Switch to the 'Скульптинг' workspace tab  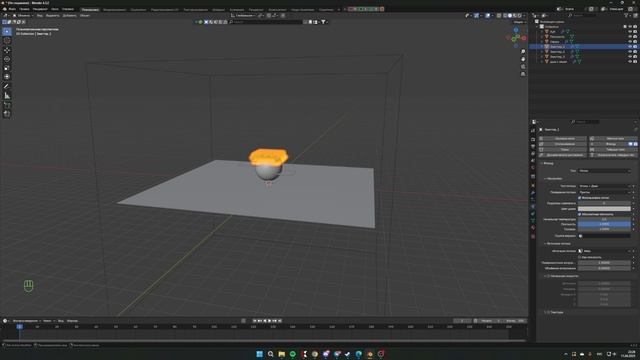[x=138, y=9]
